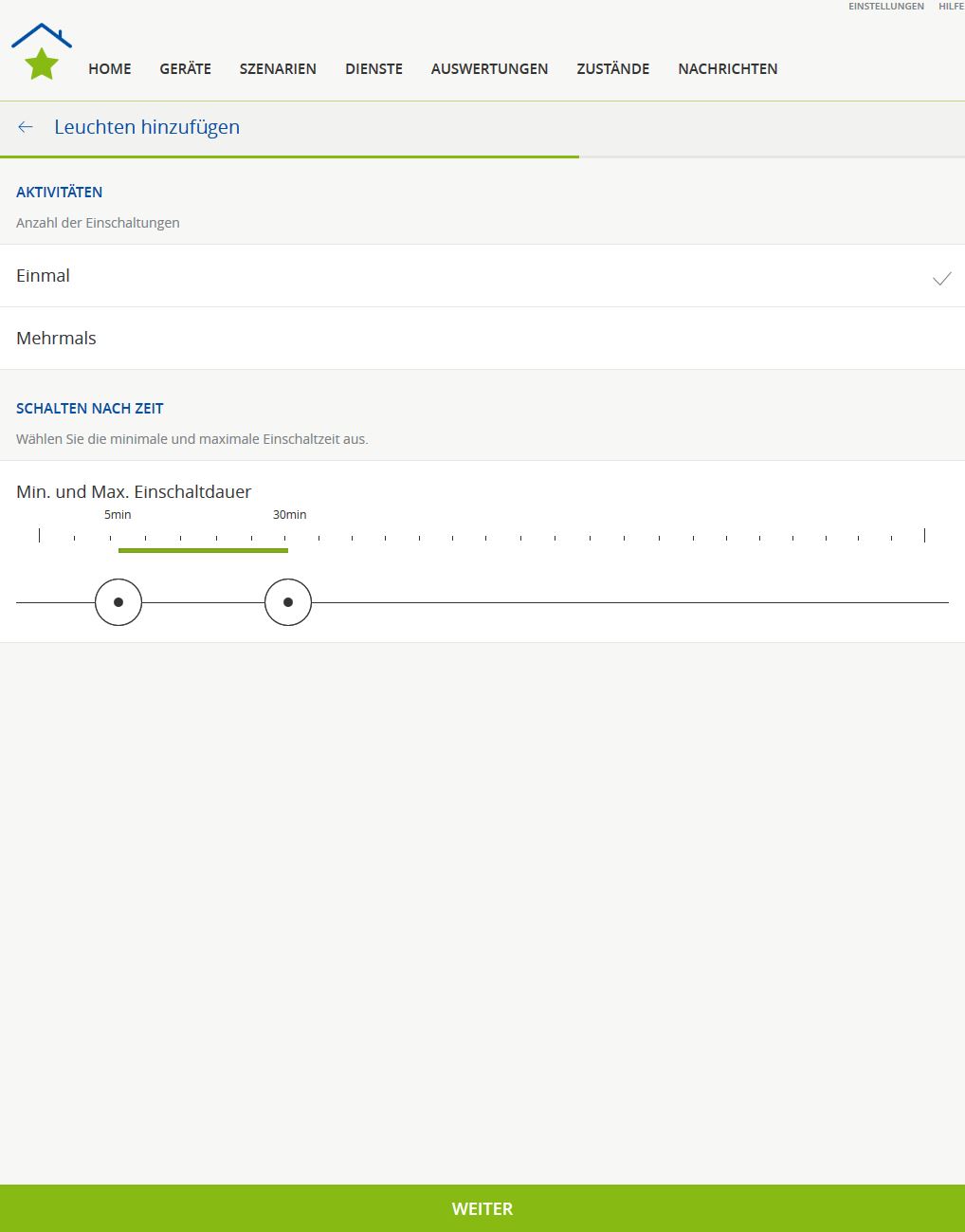This screenshot has width=965, height=1232.
Task: Click the HILFE link
Action: click(951, 7)
